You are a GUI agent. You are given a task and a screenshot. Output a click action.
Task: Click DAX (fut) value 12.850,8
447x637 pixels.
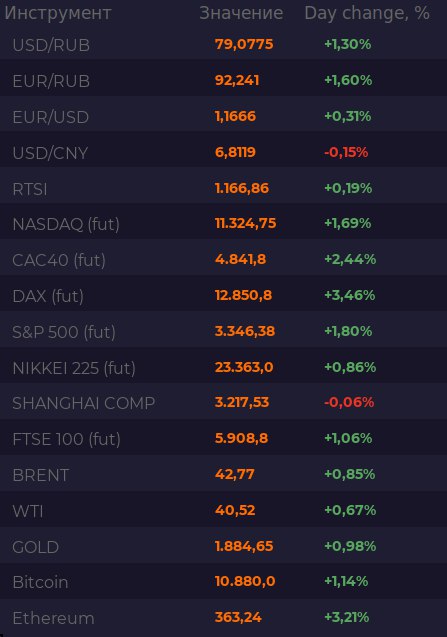(243, 295)
